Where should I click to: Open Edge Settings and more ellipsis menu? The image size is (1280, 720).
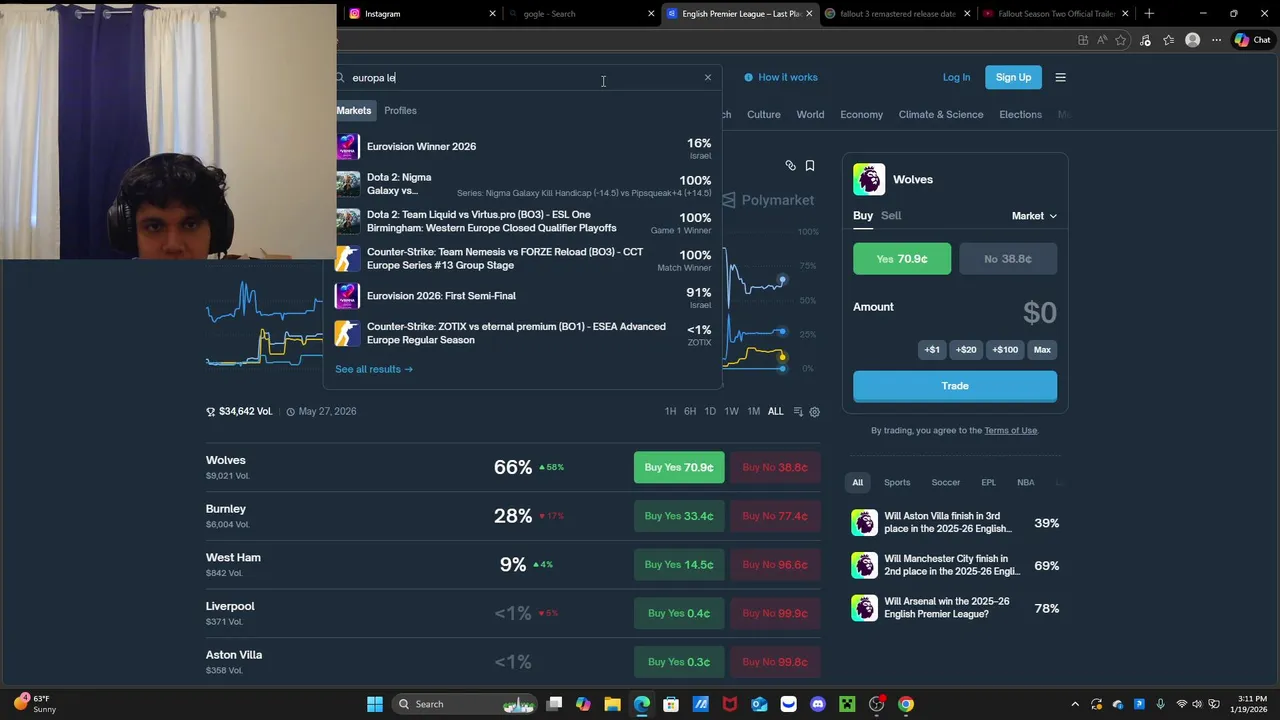(x=1216, y=40)
